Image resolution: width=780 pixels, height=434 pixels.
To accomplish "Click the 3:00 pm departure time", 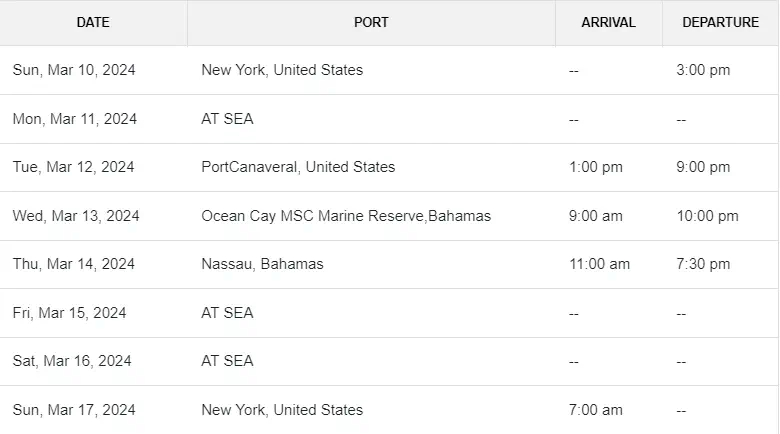I will (703, 70).
